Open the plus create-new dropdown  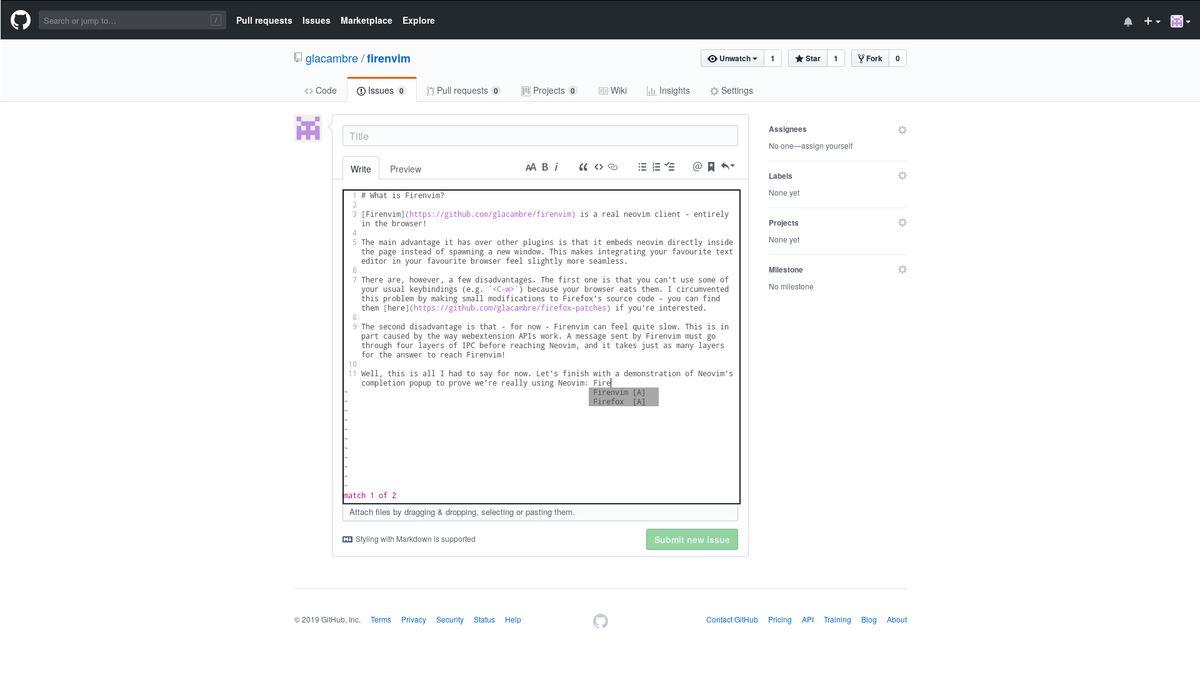[1152, 21]
